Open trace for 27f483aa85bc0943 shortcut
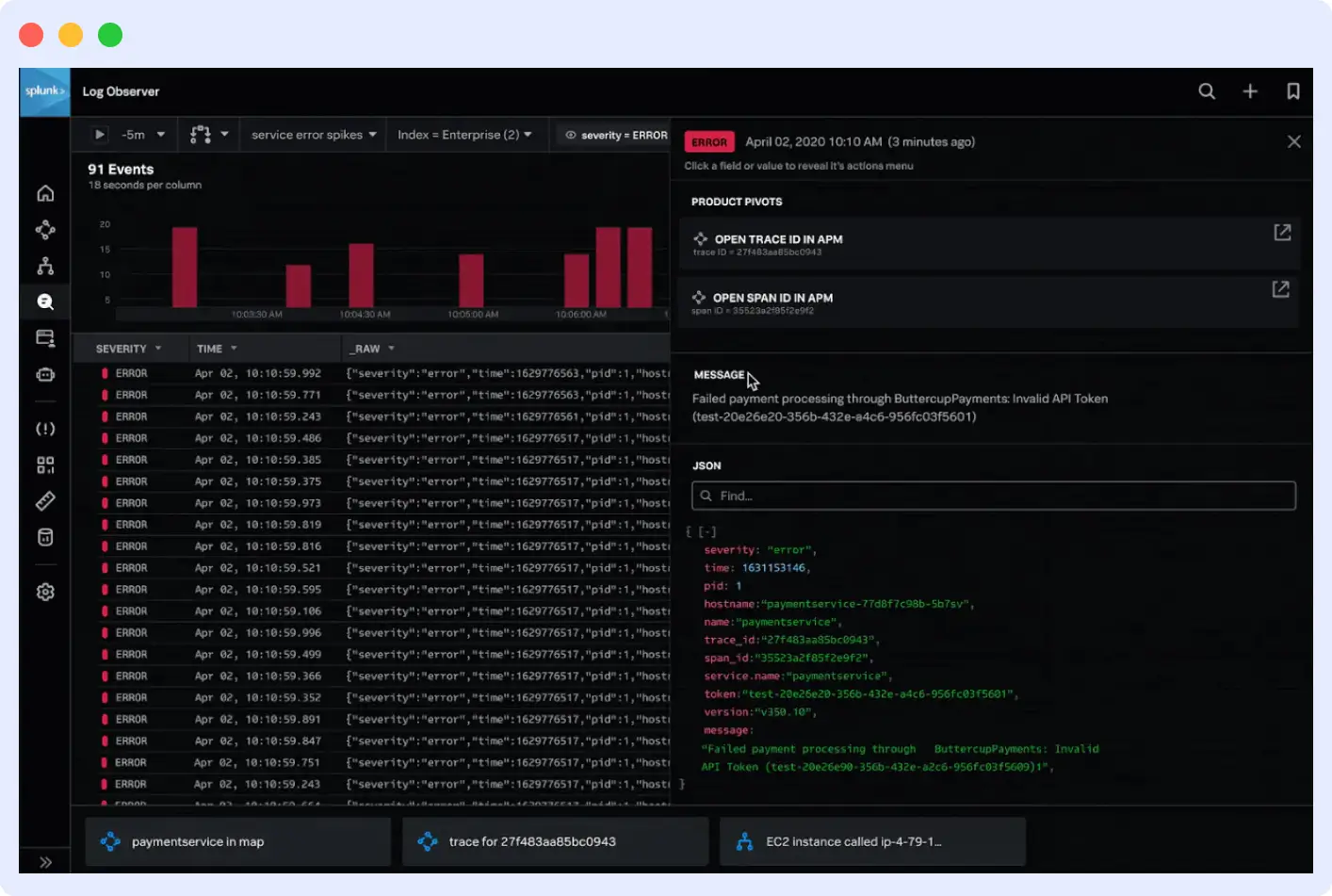Screen dimensions: 1332x896 (555, 841)
